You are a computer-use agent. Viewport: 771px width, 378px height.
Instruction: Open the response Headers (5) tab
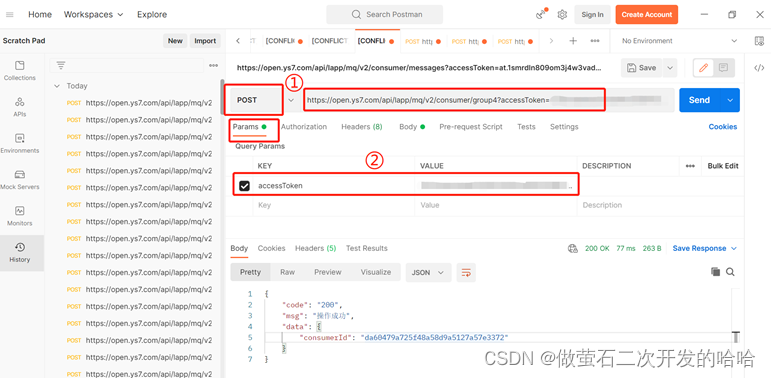315,248
